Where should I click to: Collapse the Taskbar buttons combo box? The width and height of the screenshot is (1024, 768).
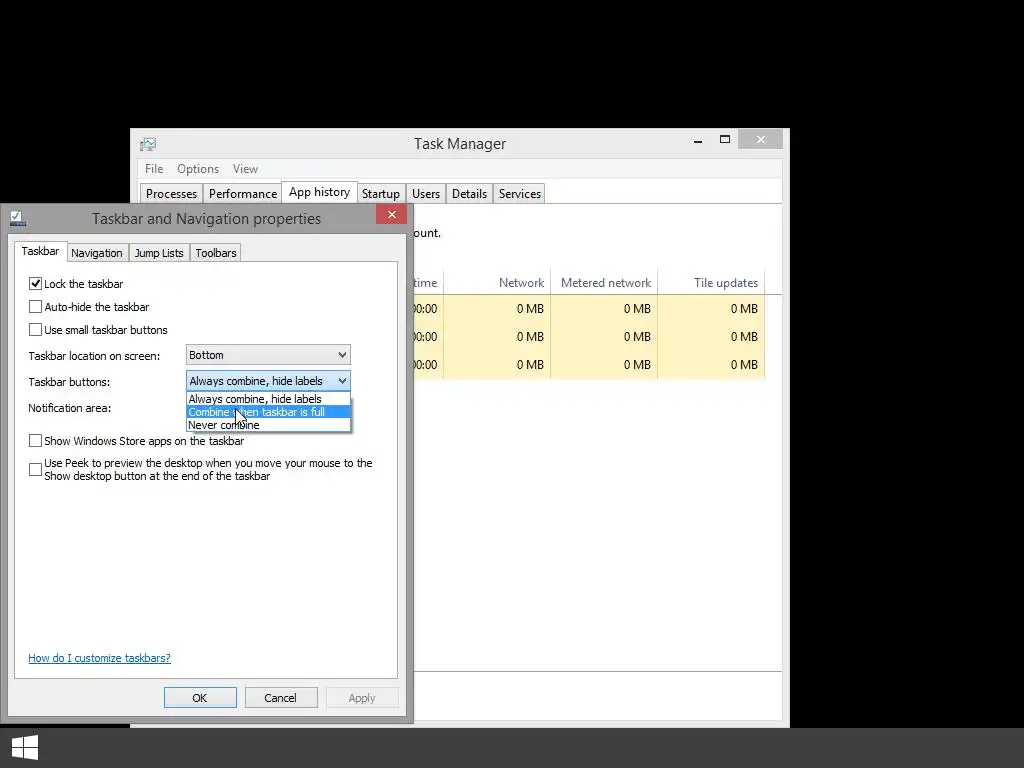tap(268, 381)
